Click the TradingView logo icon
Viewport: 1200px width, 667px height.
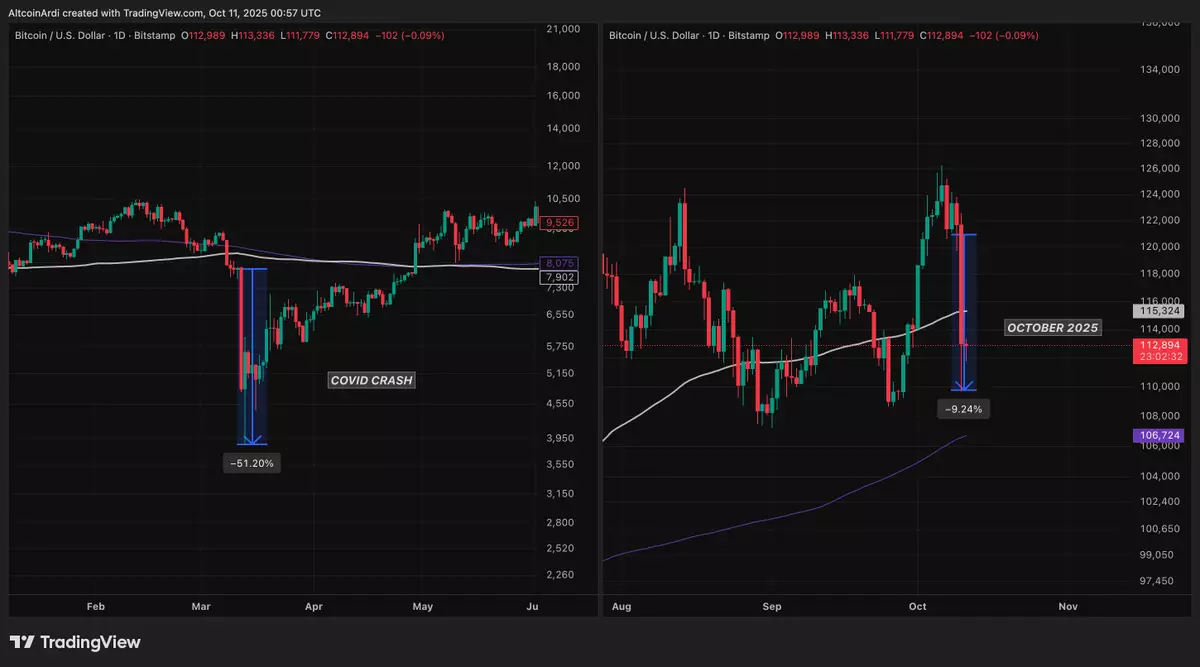point(22,642)
